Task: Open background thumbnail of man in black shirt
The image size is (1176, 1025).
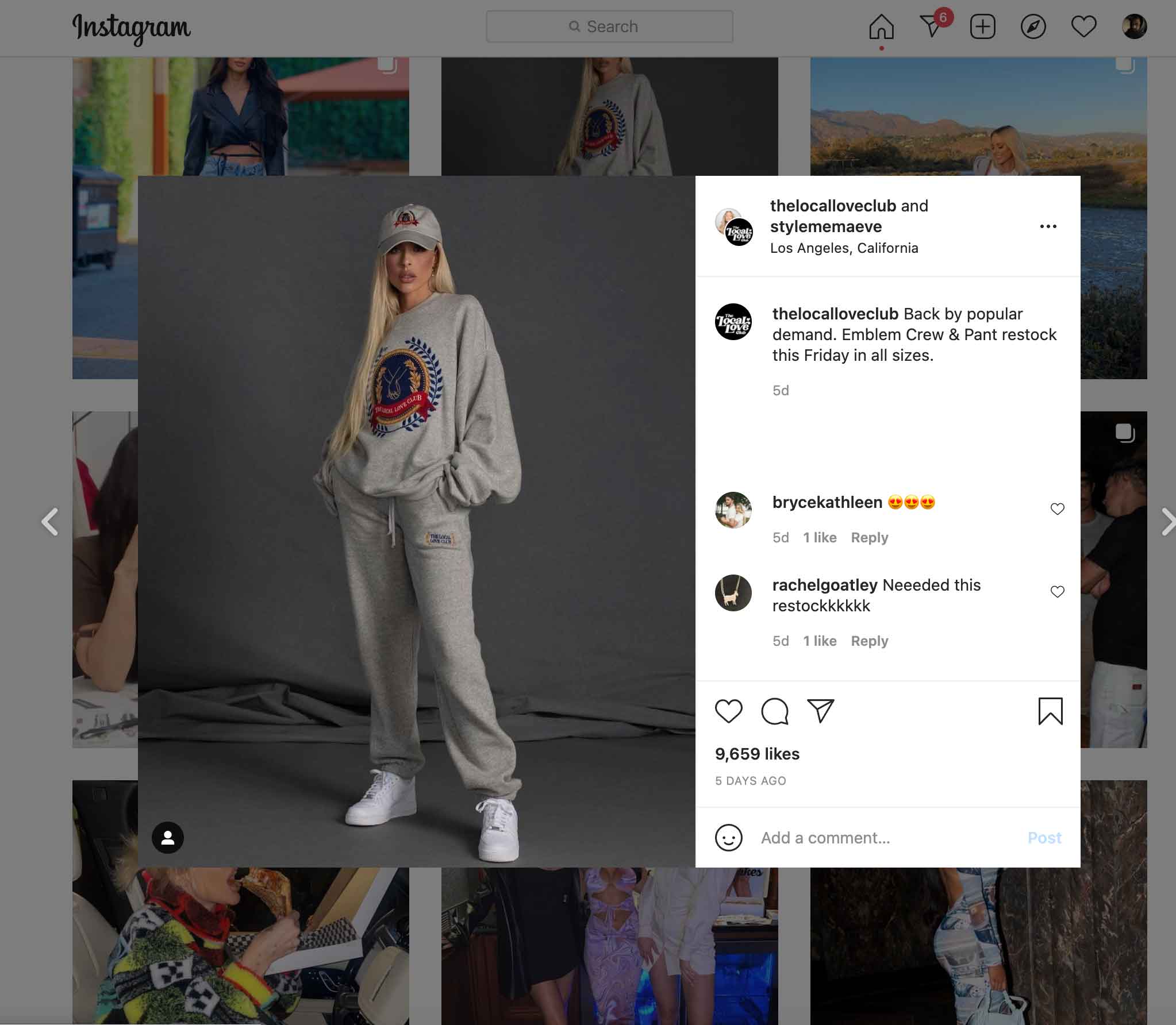Action: tap(1114, 579)
